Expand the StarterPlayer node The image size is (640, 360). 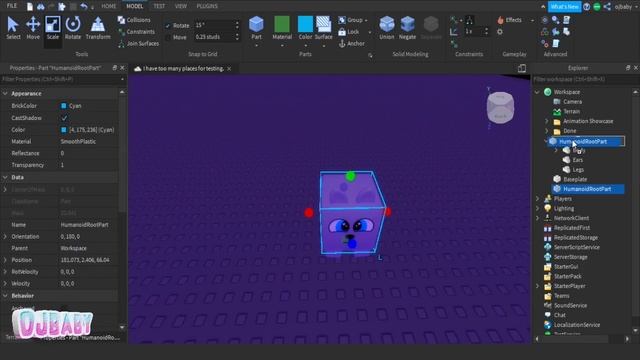click(x=537, y=286)
